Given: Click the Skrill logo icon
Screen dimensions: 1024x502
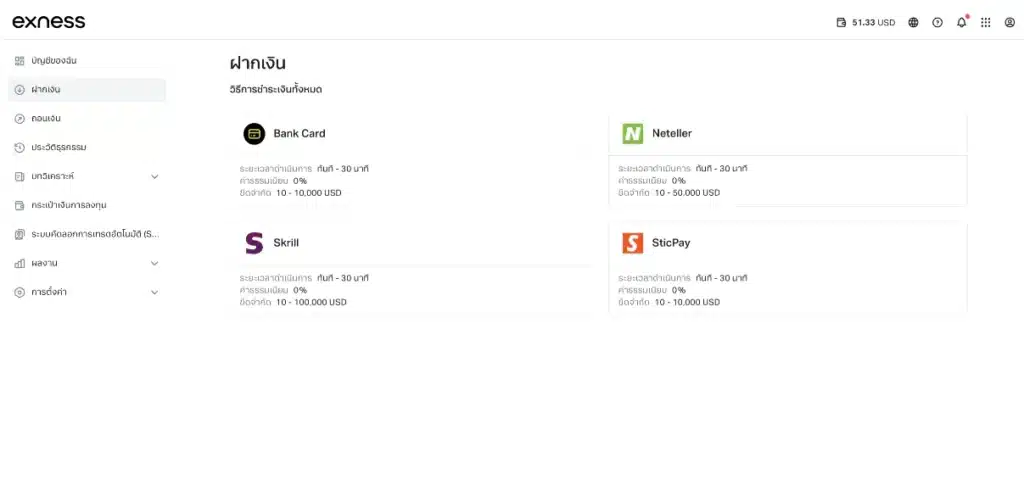Looking at the screenshot, I should 254,242.
